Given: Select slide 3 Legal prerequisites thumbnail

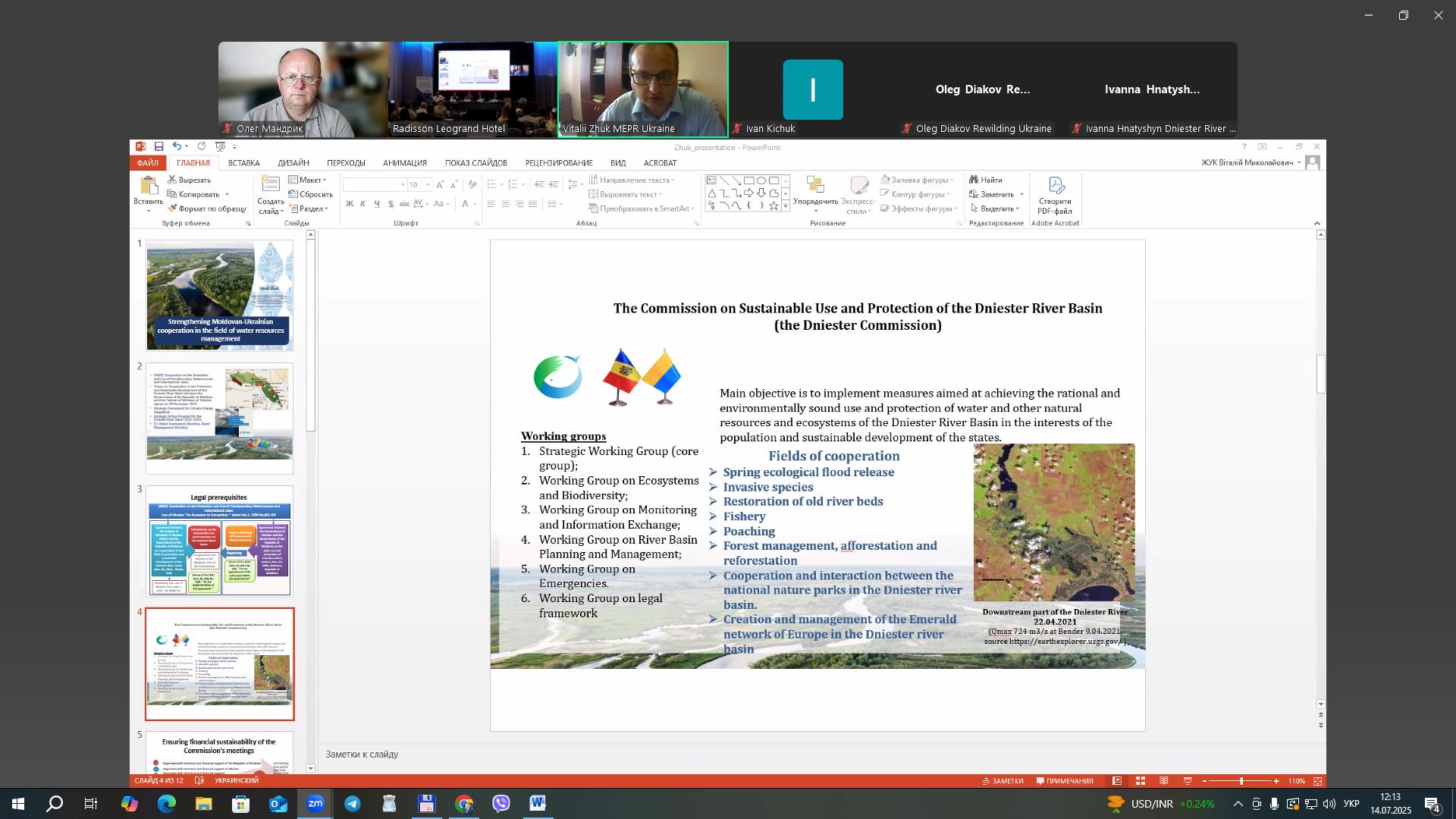Looking at the screenshot, I should 219,541.
